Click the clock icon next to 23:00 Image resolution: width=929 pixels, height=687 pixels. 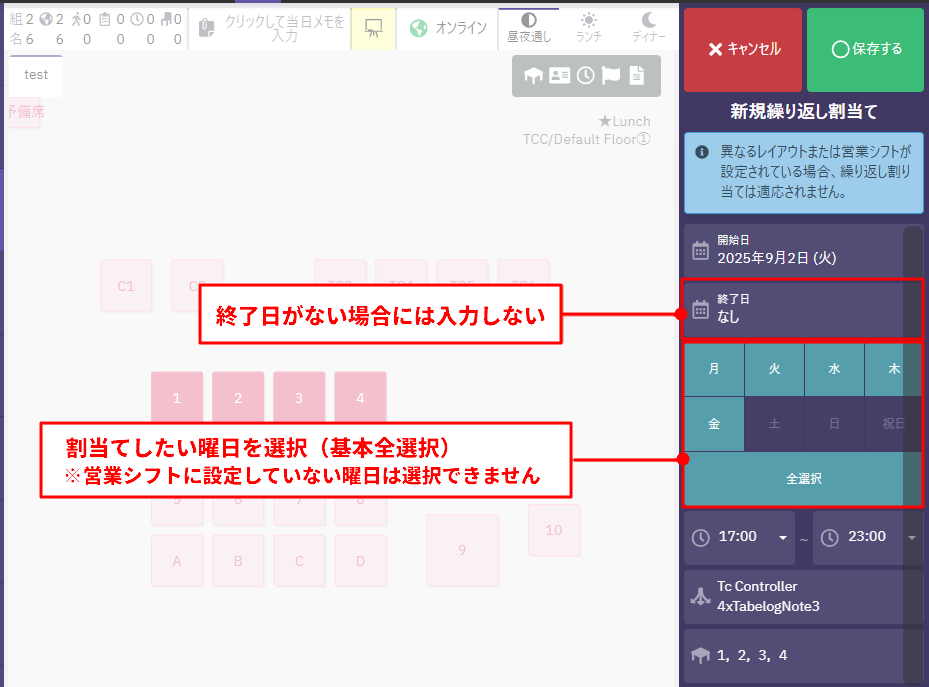(829, 538)
